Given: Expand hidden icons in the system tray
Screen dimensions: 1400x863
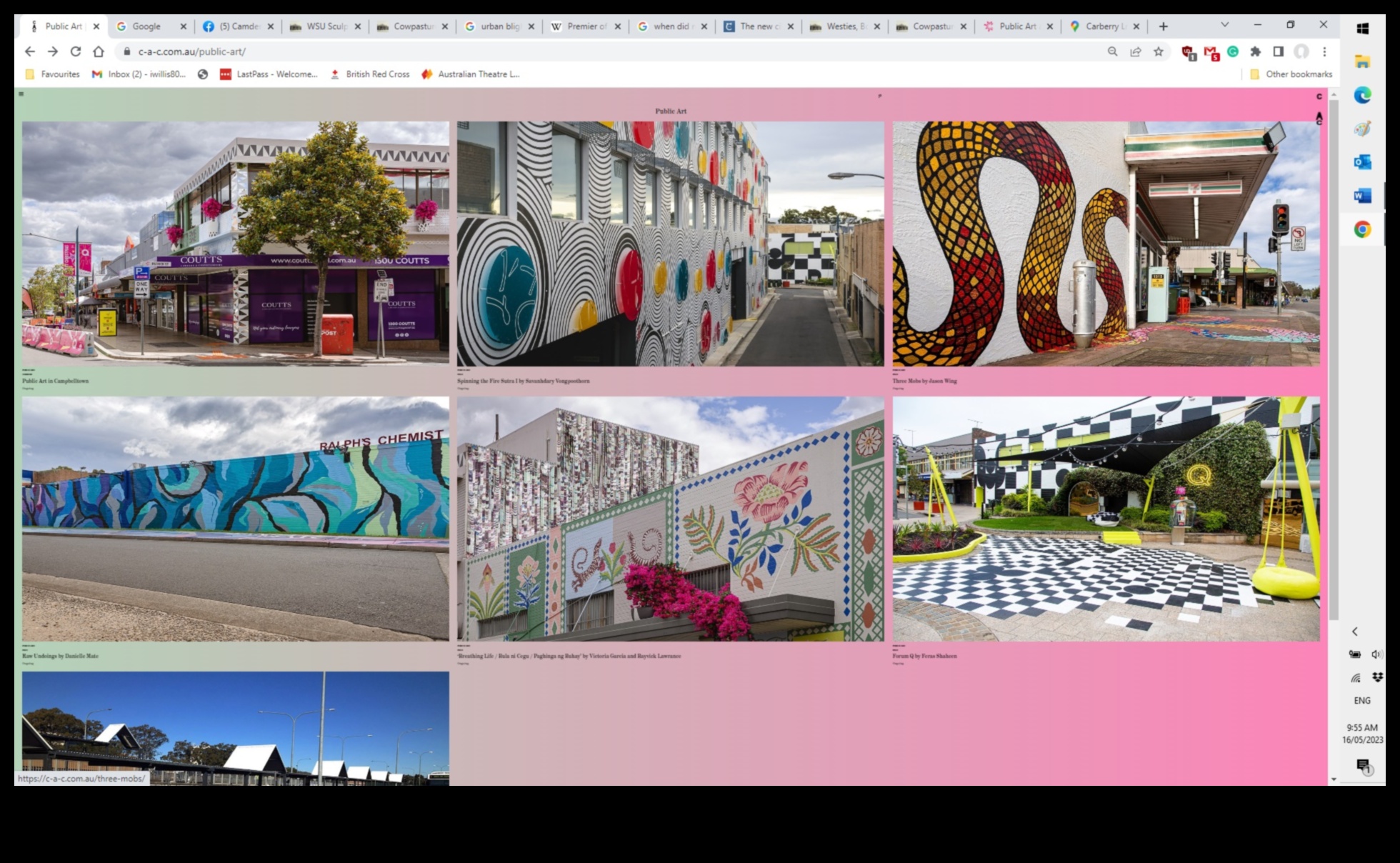Looking at the screenshot, I should click(x=1355, y=632).
